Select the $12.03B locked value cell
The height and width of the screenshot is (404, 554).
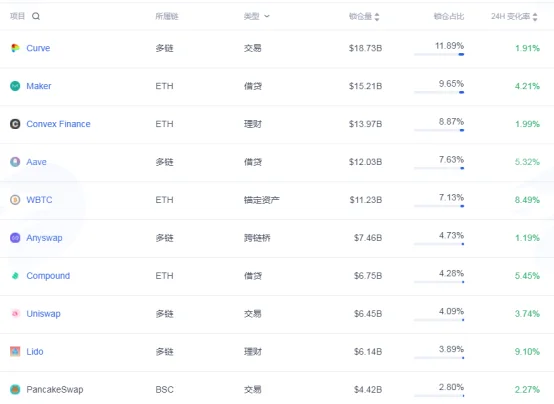click(365, 162)
